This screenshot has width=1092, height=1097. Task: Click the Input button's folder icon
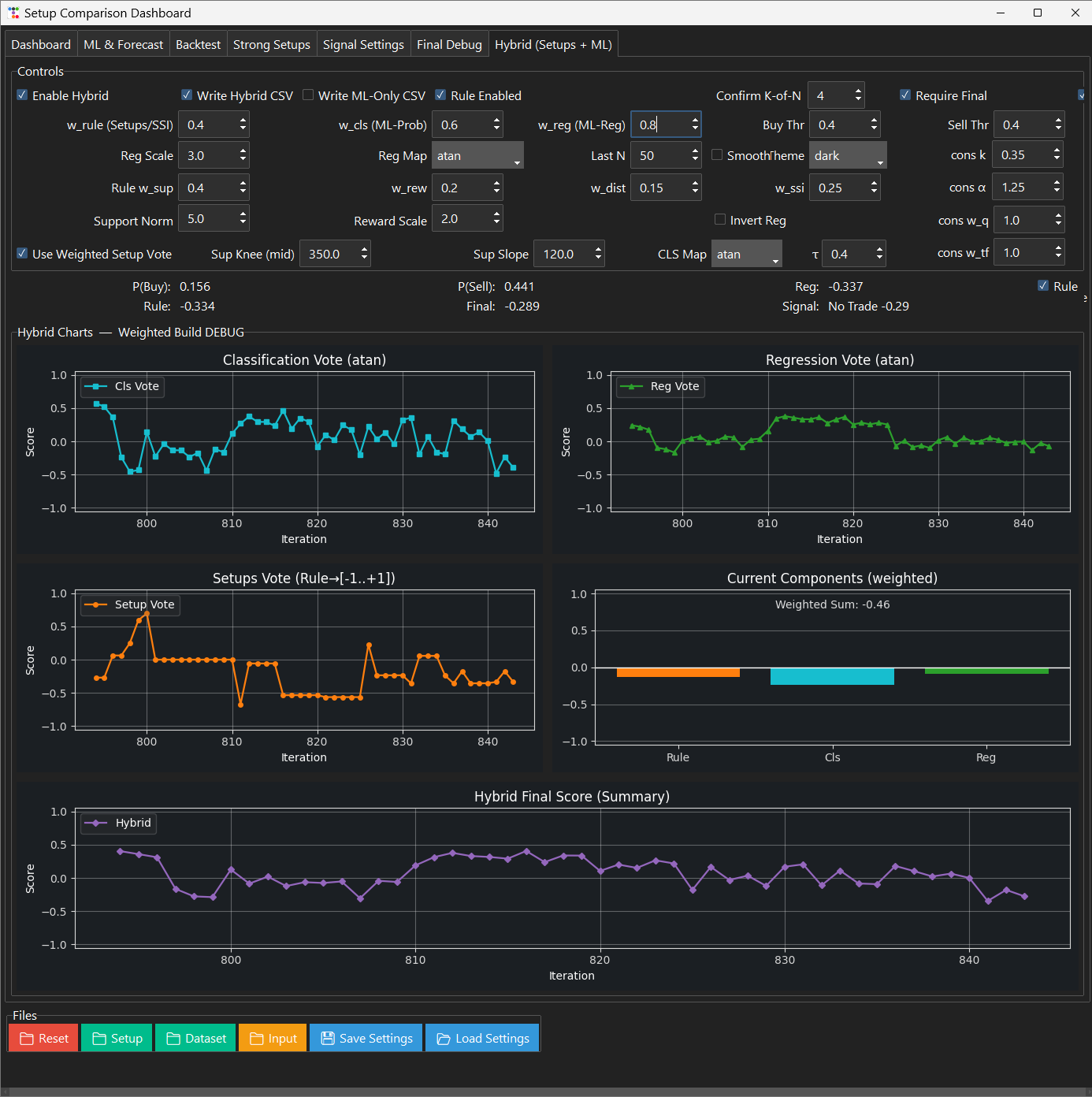256,1039
